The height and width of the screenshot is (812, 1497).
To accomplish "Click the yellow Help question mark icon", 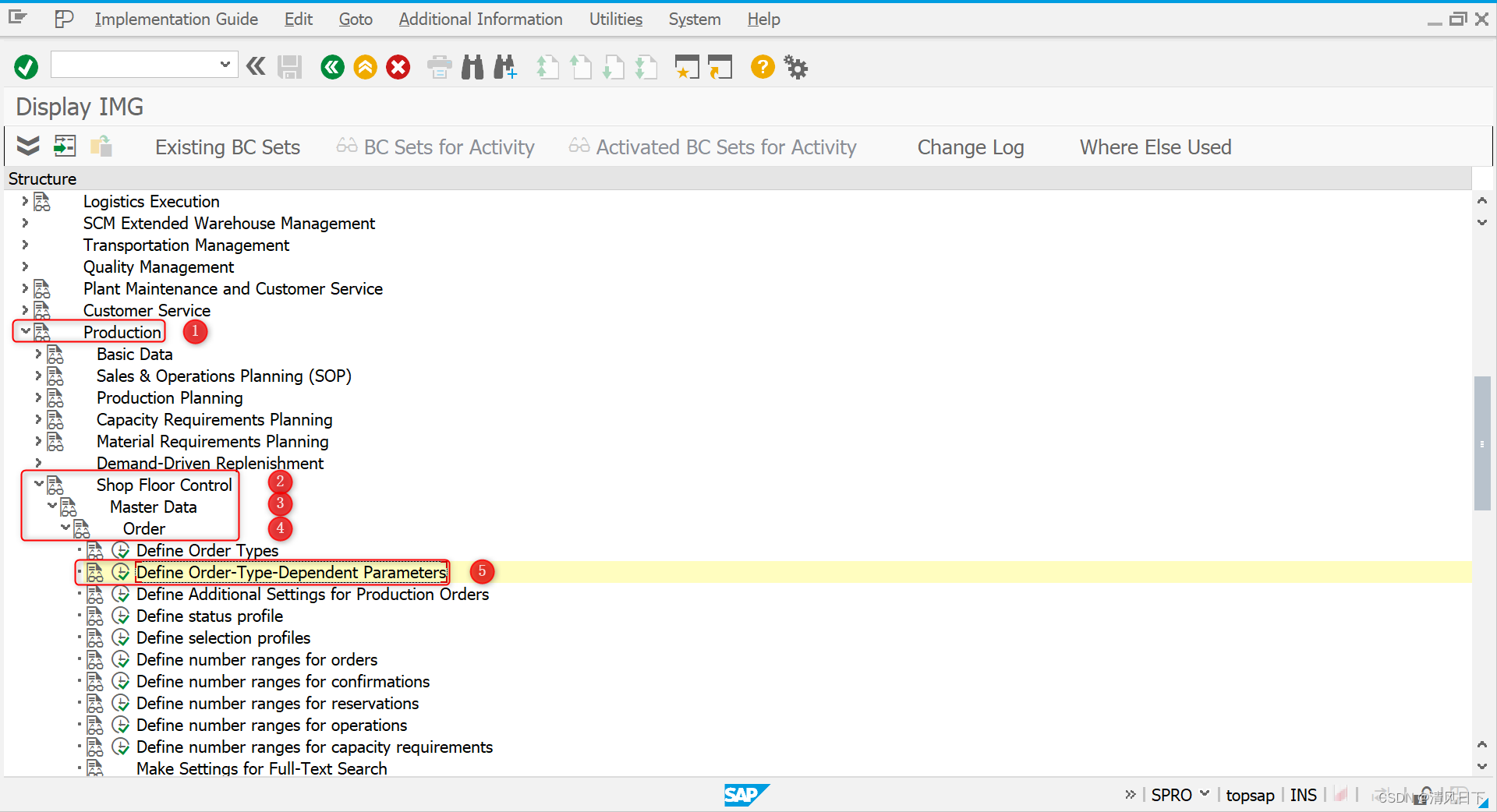I will 763,67.
